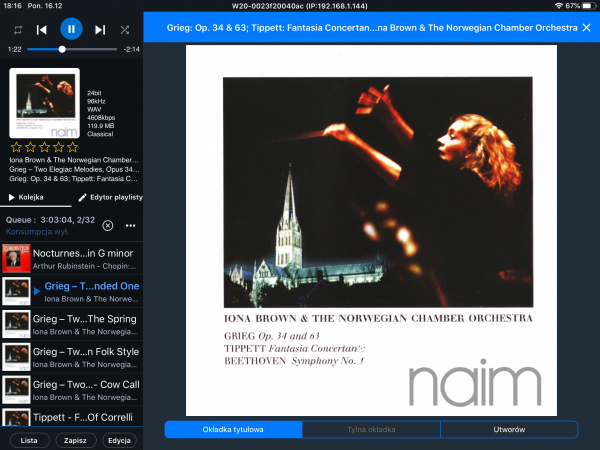This screenshot has height=450, width=600.
Task: Click the Queue : 3:03:04, 2/32 text
Action: [x=50, y=220]
